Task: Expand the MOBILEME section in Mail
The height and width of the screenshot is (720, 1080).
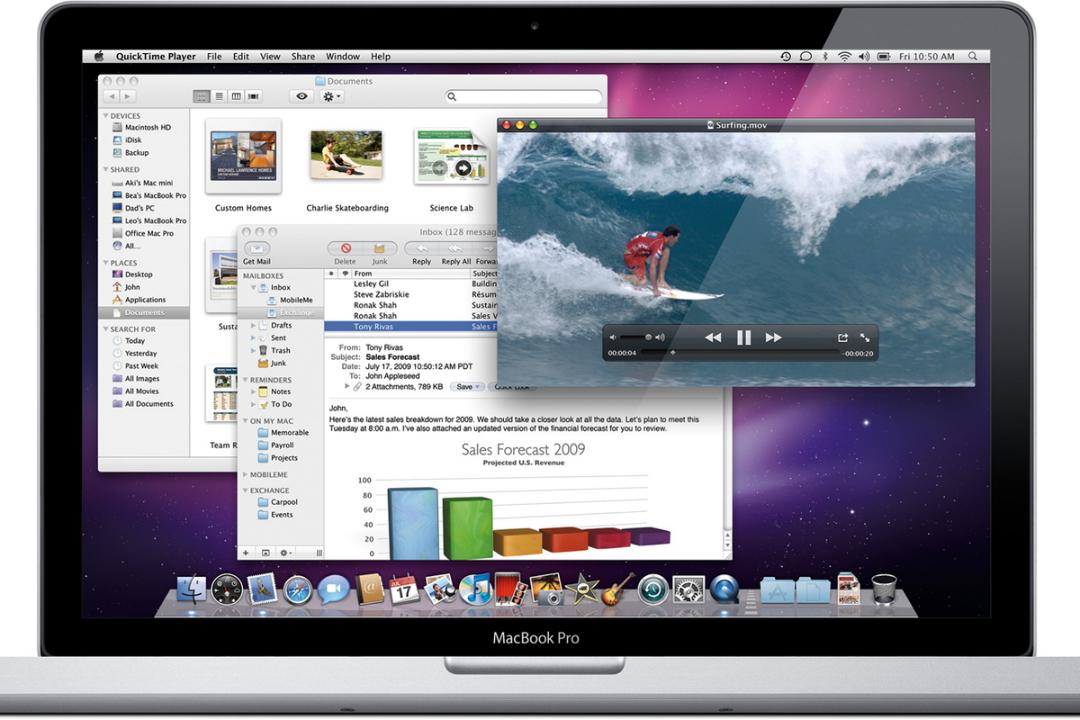Action: 245,475
